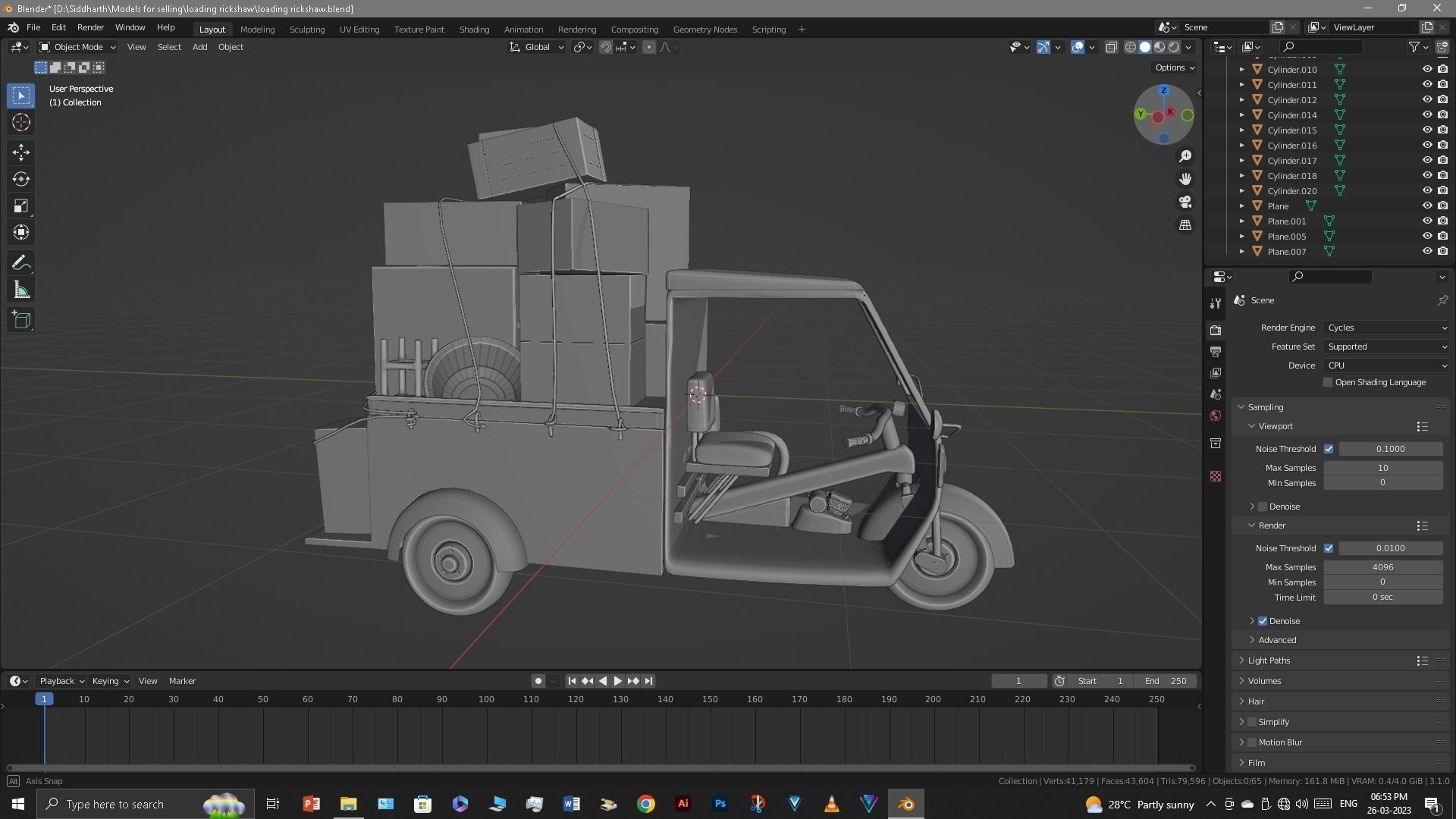Image resolution: width=1456 pixels, height=819 pixels.
Task: Disable render Denoise checkbox
Action: click(1263, 621)
